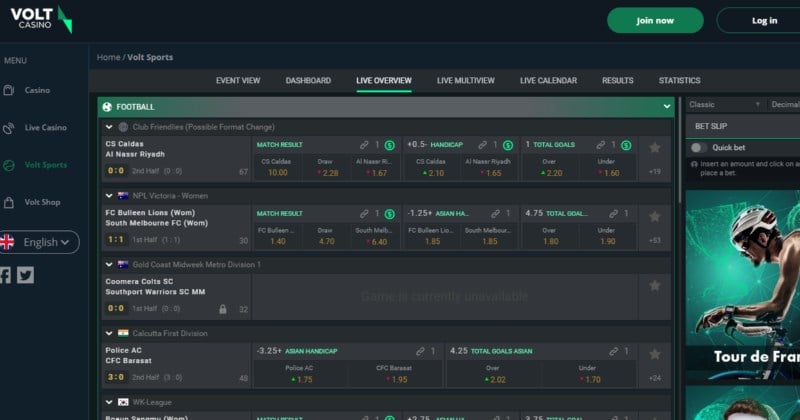Select the Live Overview tab
Image resolution: width=800 pixels, height=420 pixels.
coord(384,81)
